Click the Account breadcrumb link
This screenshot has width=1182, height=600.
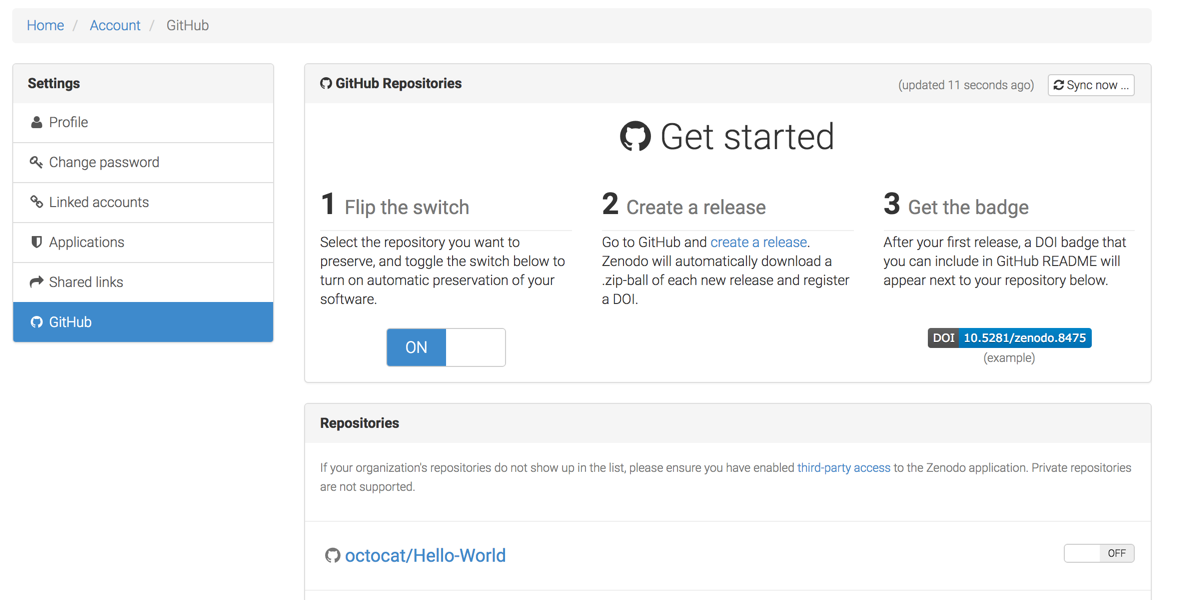[115, 25]
